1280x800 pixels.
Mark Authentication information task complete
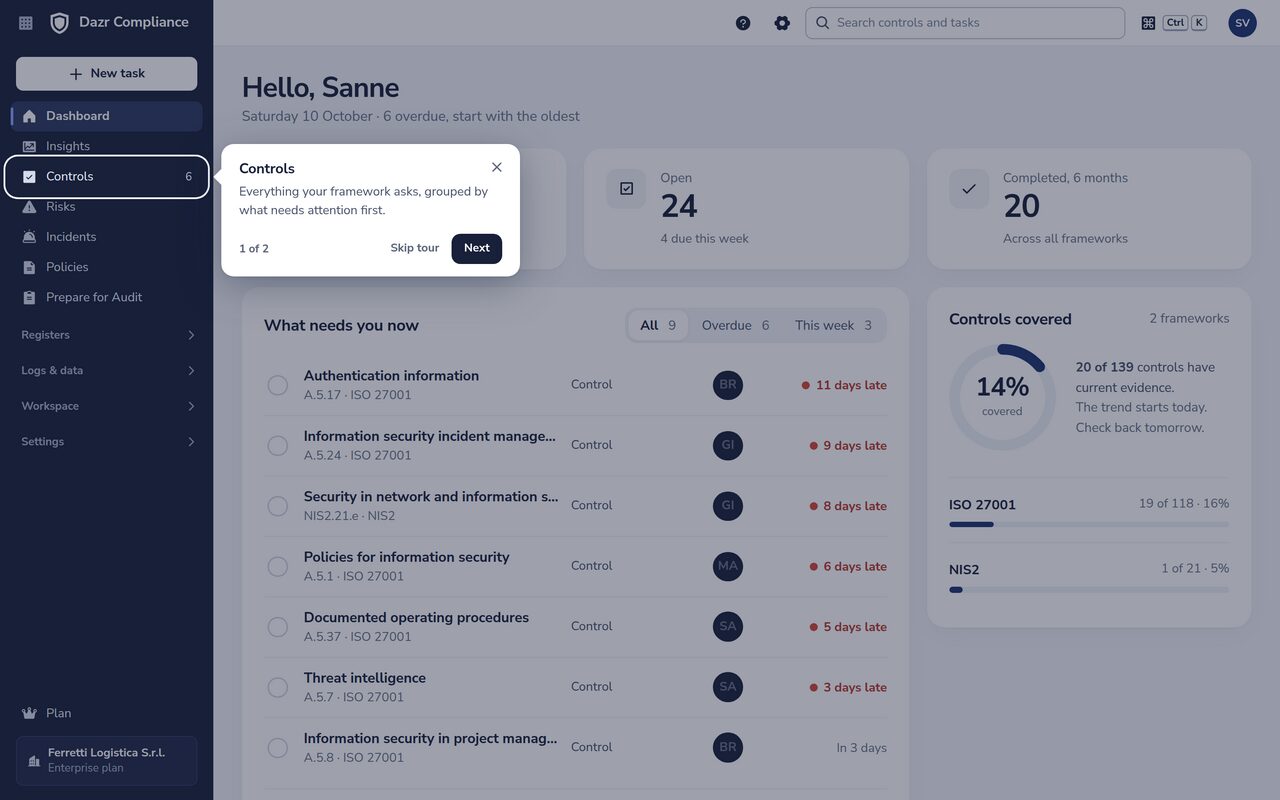click(x=278, y=385)
